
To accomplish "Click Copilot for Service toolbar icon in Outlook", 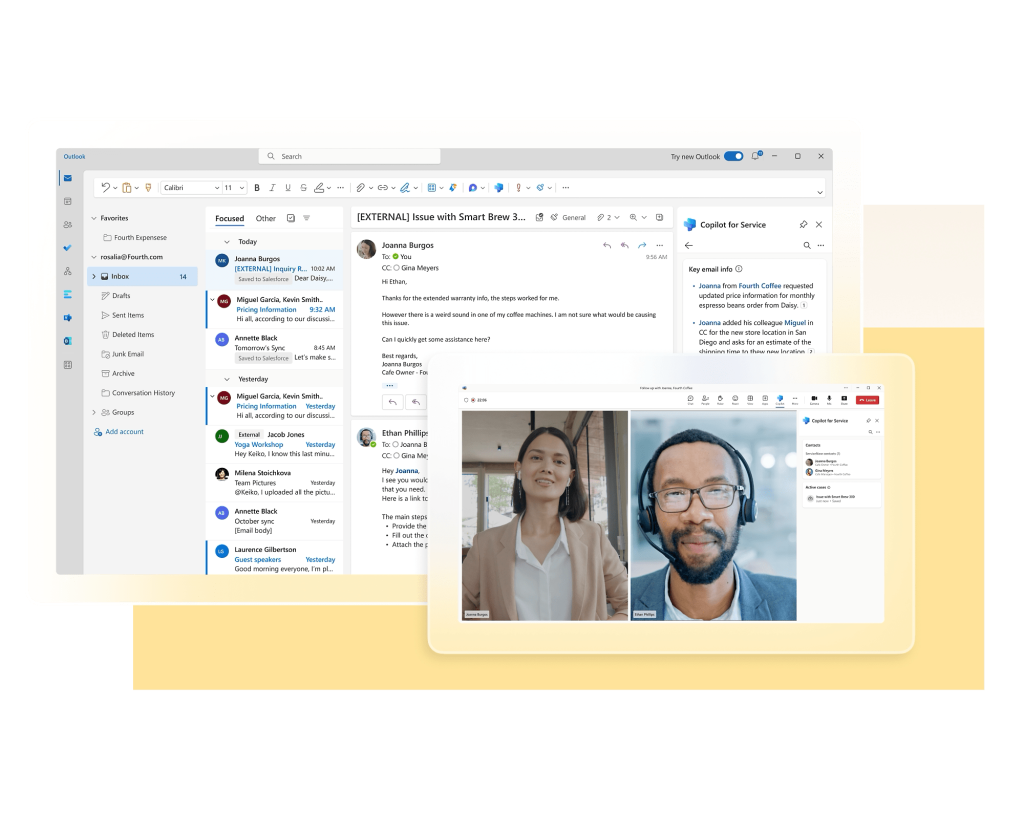I will 499,187.
